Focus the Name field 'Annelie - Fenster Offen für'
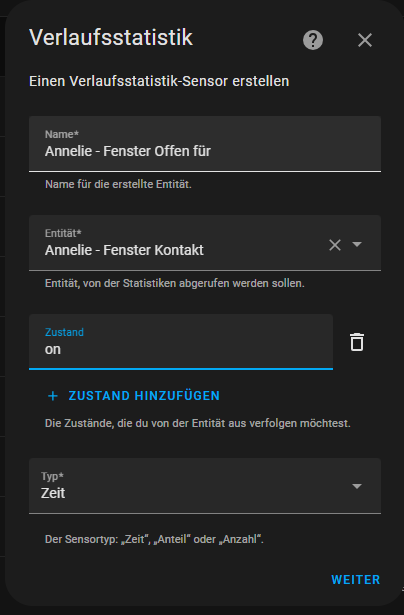 pos(205,144)
